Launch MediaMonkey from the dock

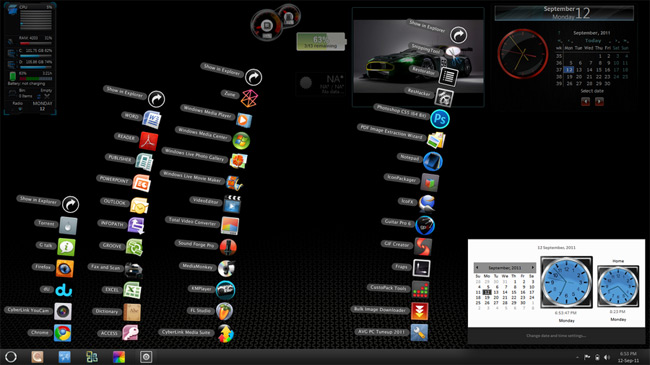227,268
